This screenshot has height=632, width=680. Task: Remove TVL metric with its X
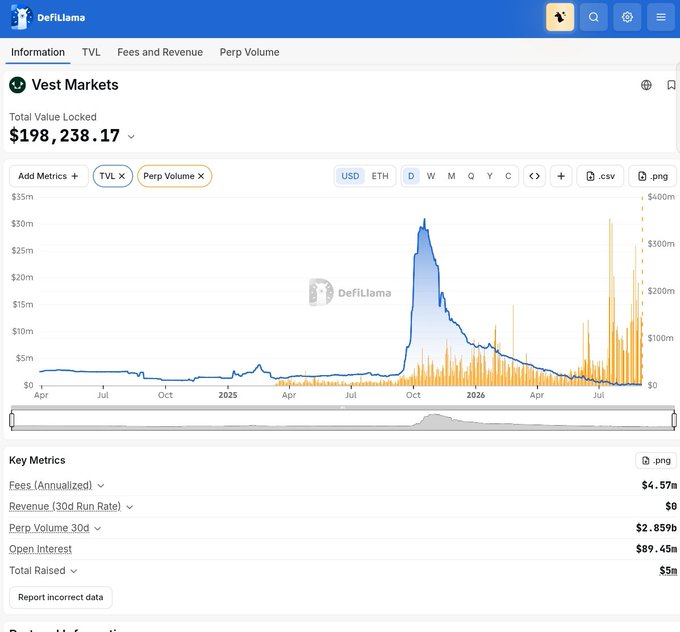[122, 176]
